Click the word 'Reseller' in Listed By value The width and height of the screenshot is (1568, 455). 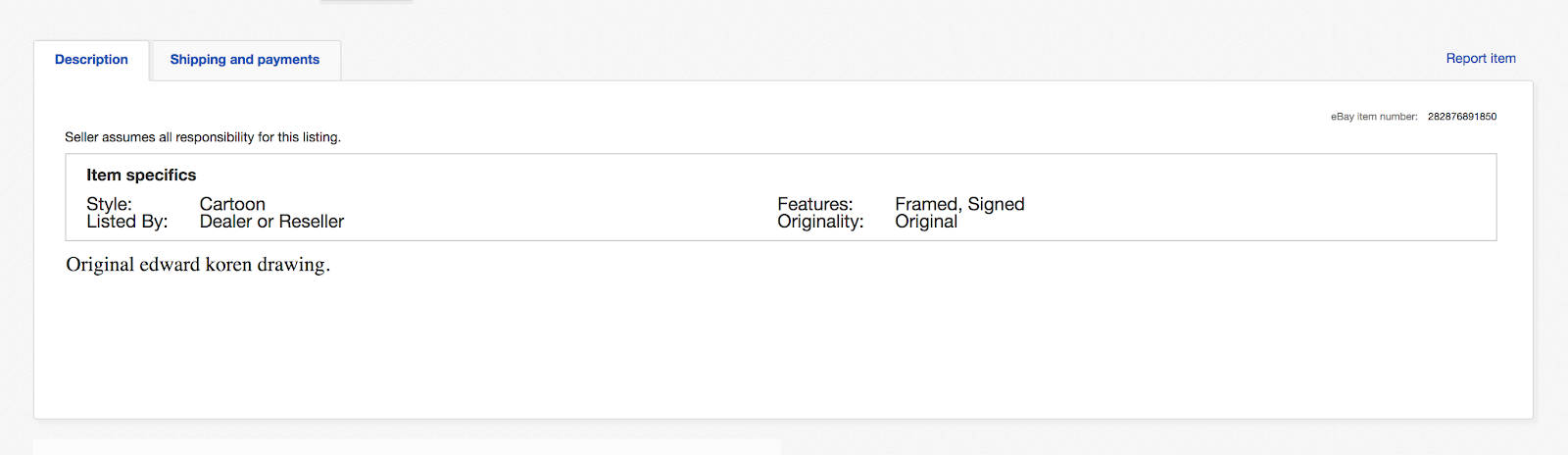311,222
